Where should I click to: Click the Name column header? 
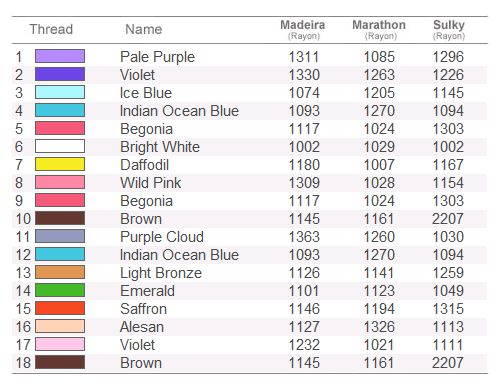click(x=144, y=29)
